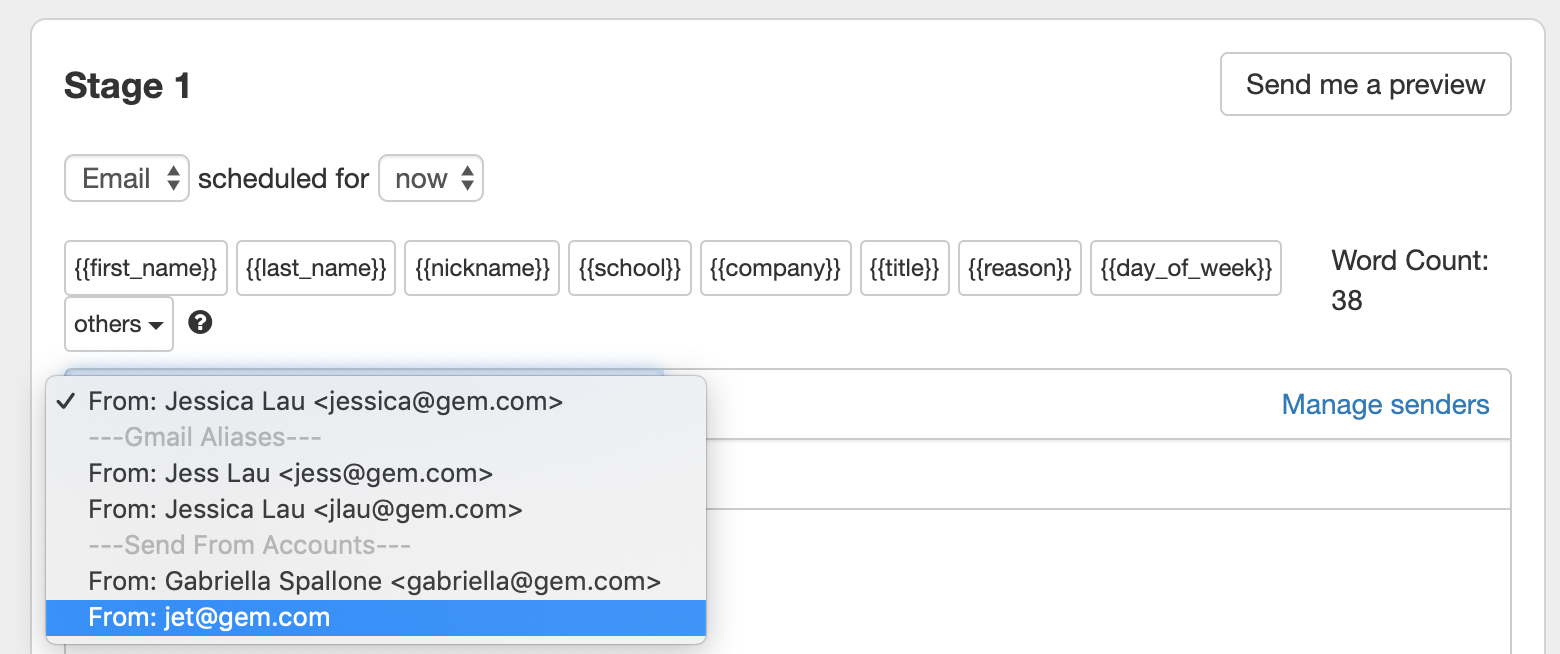This screenshot has height=654, width=1560.
Task: Insert the {{reason}} token
Action: [x=1020, y=268]
